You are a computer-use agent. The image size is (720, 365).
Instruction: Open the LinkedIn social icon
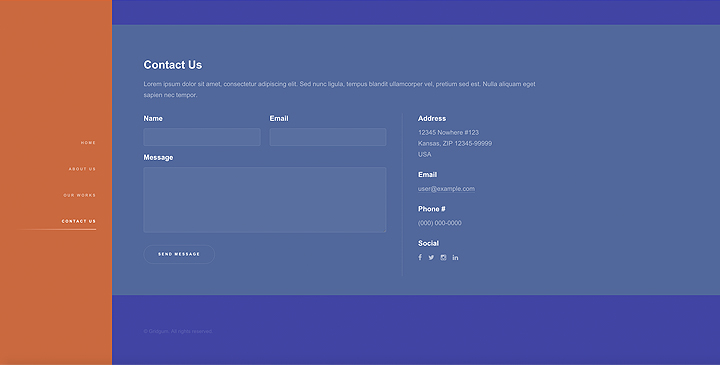(x=455, y=258)
